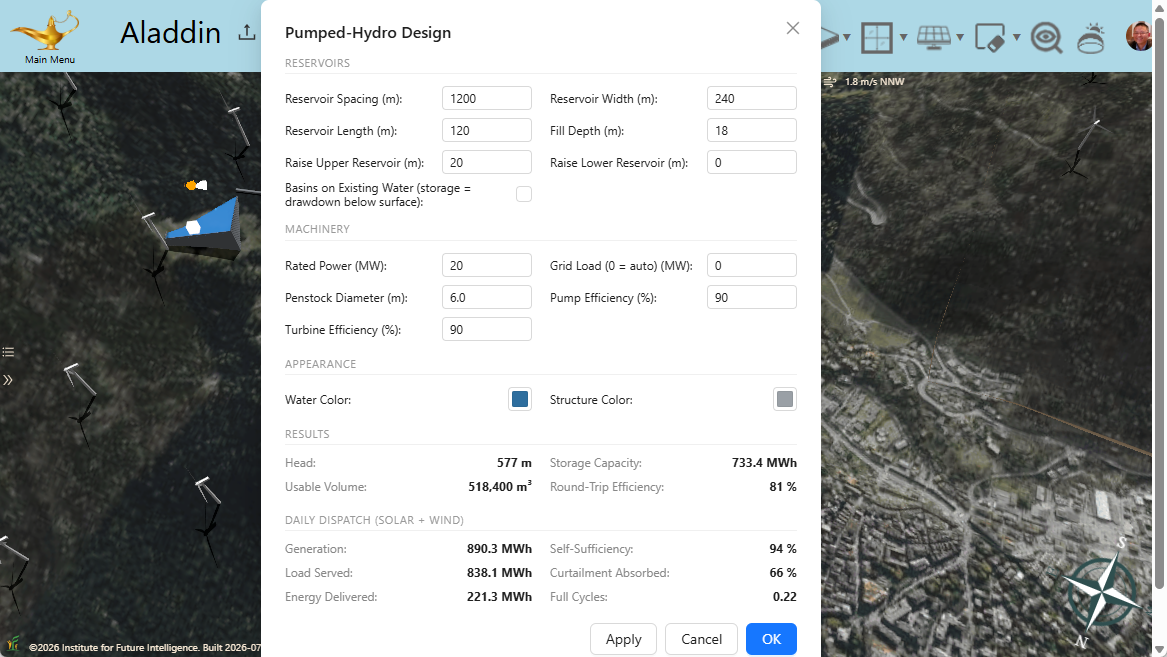Click the '81 %' round-trip efficiency value
This screenshot has width=1167, height=657.
click(x=783, y=487)
